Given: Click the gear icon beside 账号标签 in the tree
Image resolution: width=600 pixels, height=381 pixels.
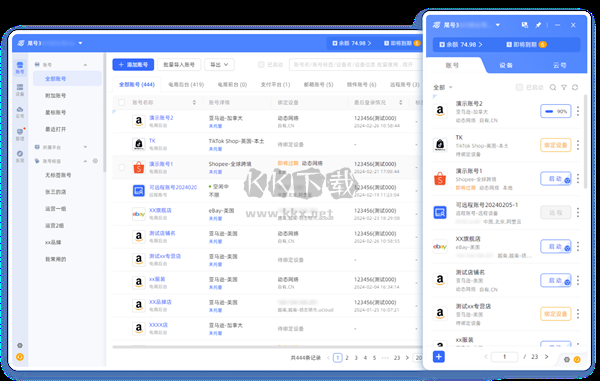Looking at the screenshot, I should coord(95,161).
